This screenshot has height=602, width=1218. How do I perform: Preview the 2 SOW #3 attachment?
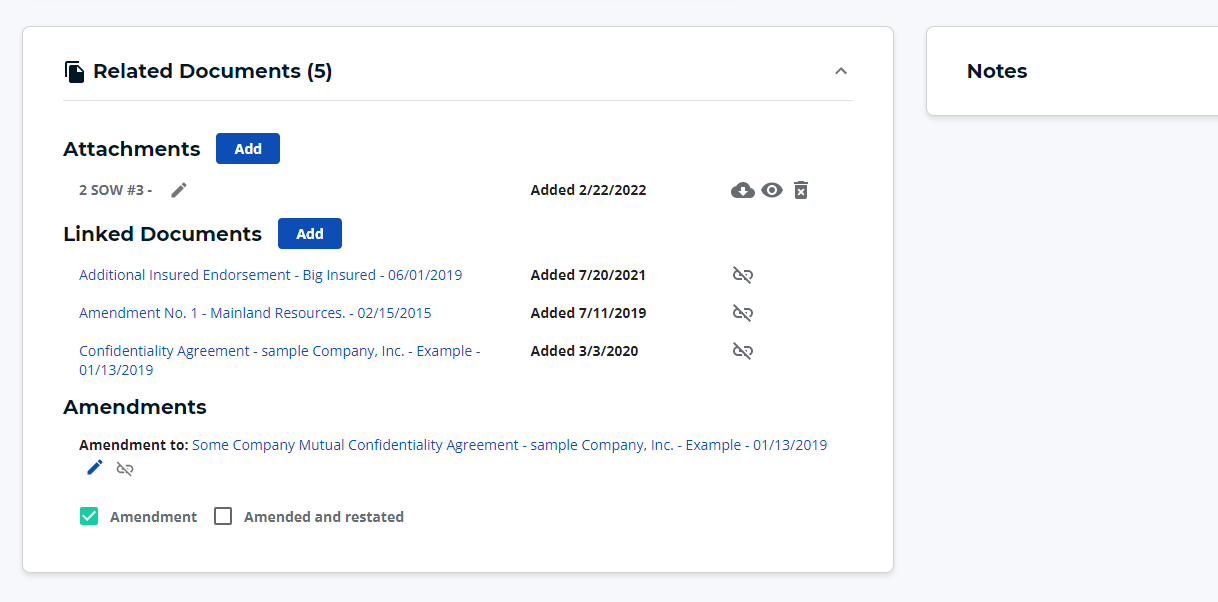pos(772,190)
